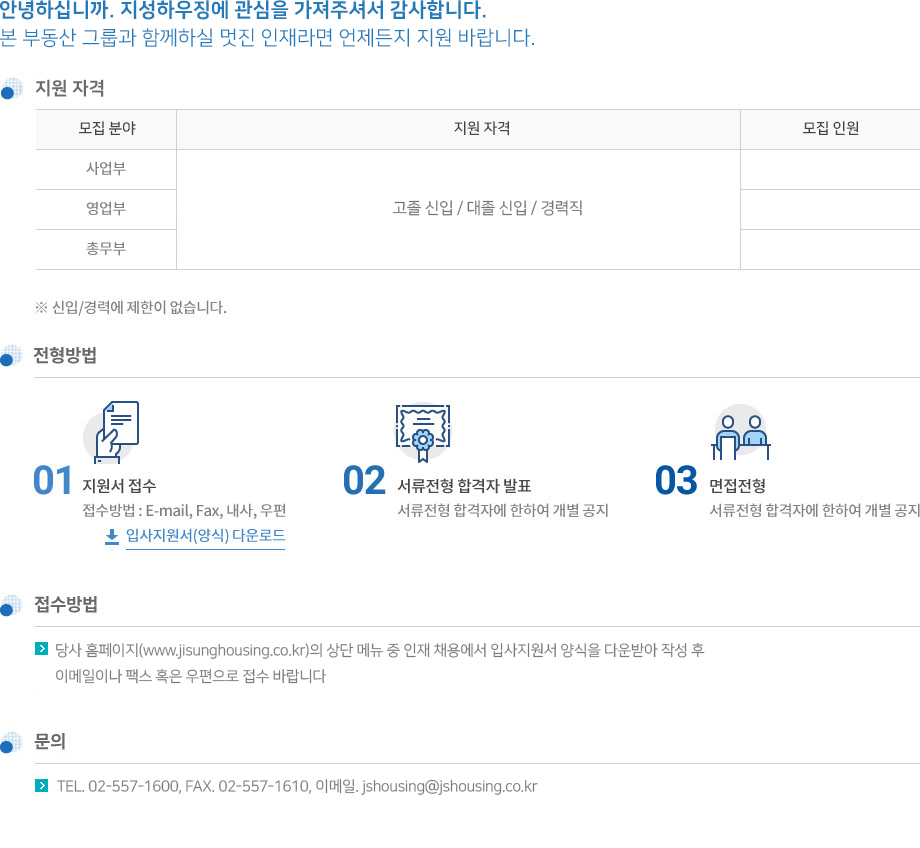
Task: Click the download arrow icon beside 입사지원서
Action: (111, 536)
